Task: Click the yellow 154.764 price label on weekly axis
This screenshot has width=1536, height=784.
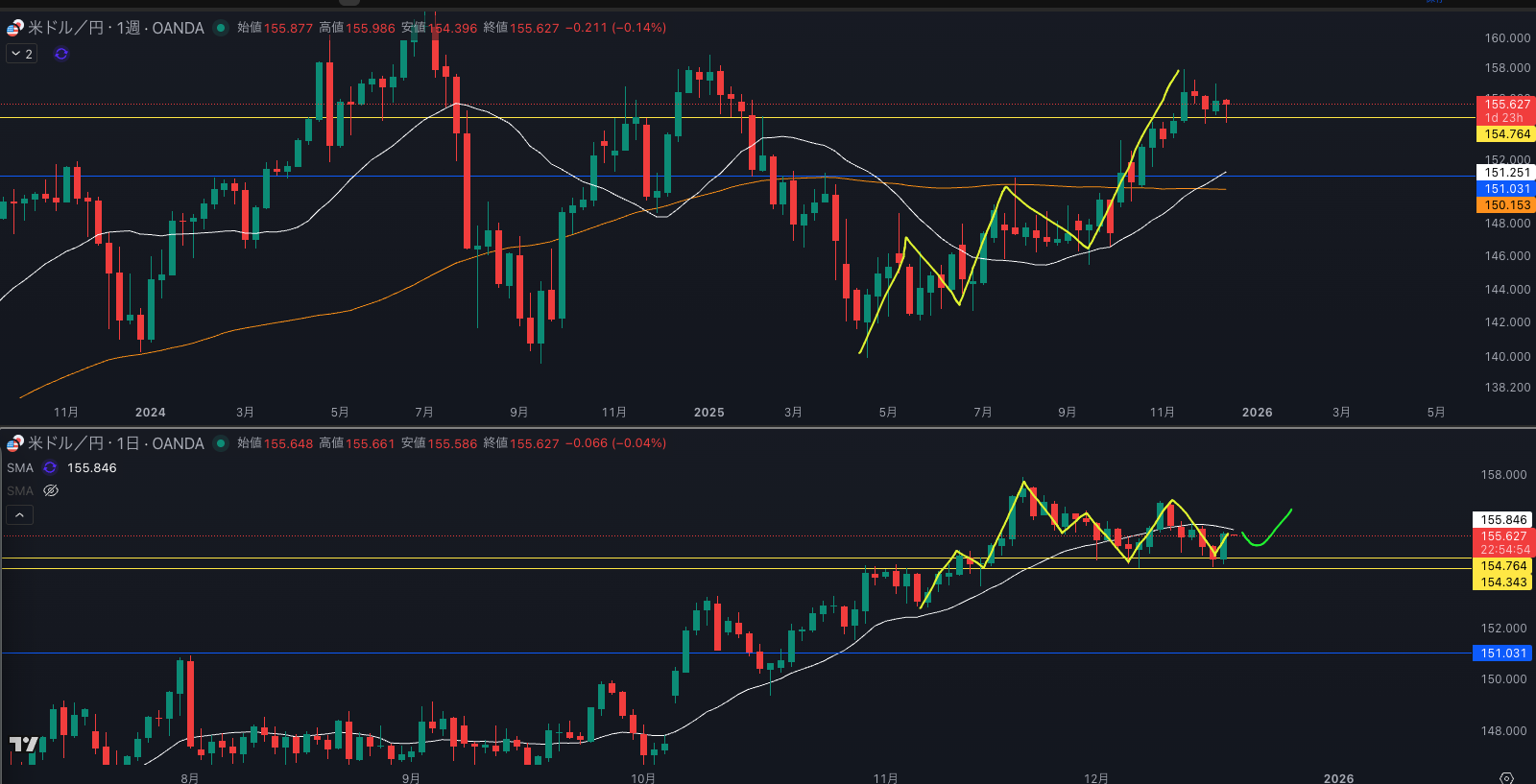Action: coord(1506,134)
